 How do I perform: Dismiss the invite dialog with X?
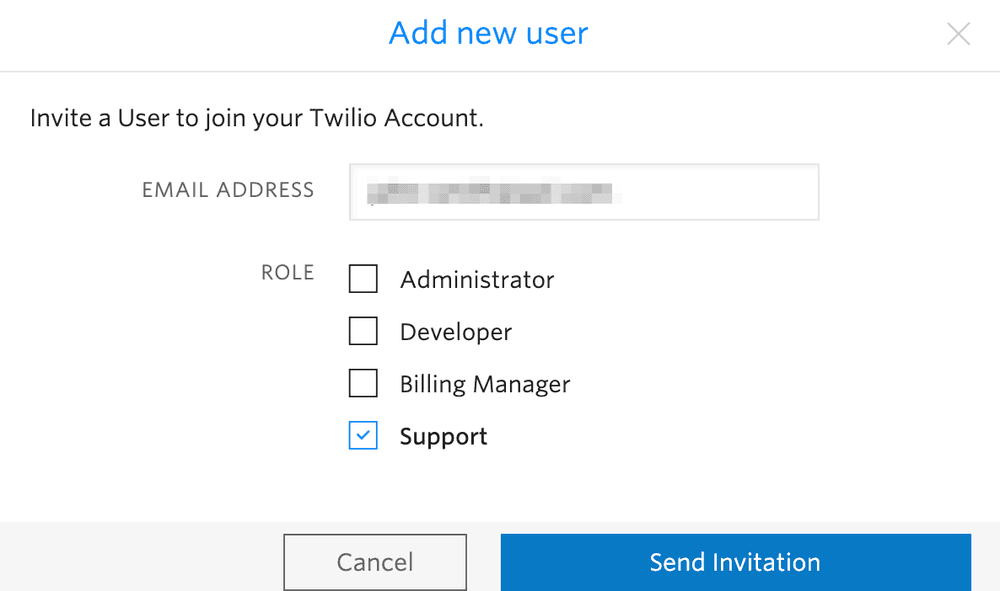[958, 33]
